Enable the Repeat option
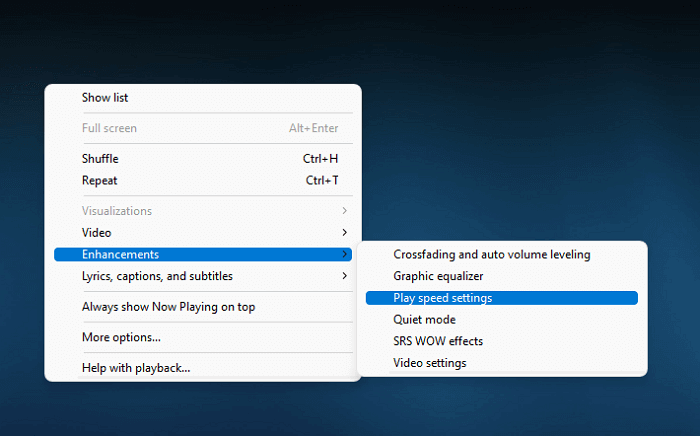 99,180
